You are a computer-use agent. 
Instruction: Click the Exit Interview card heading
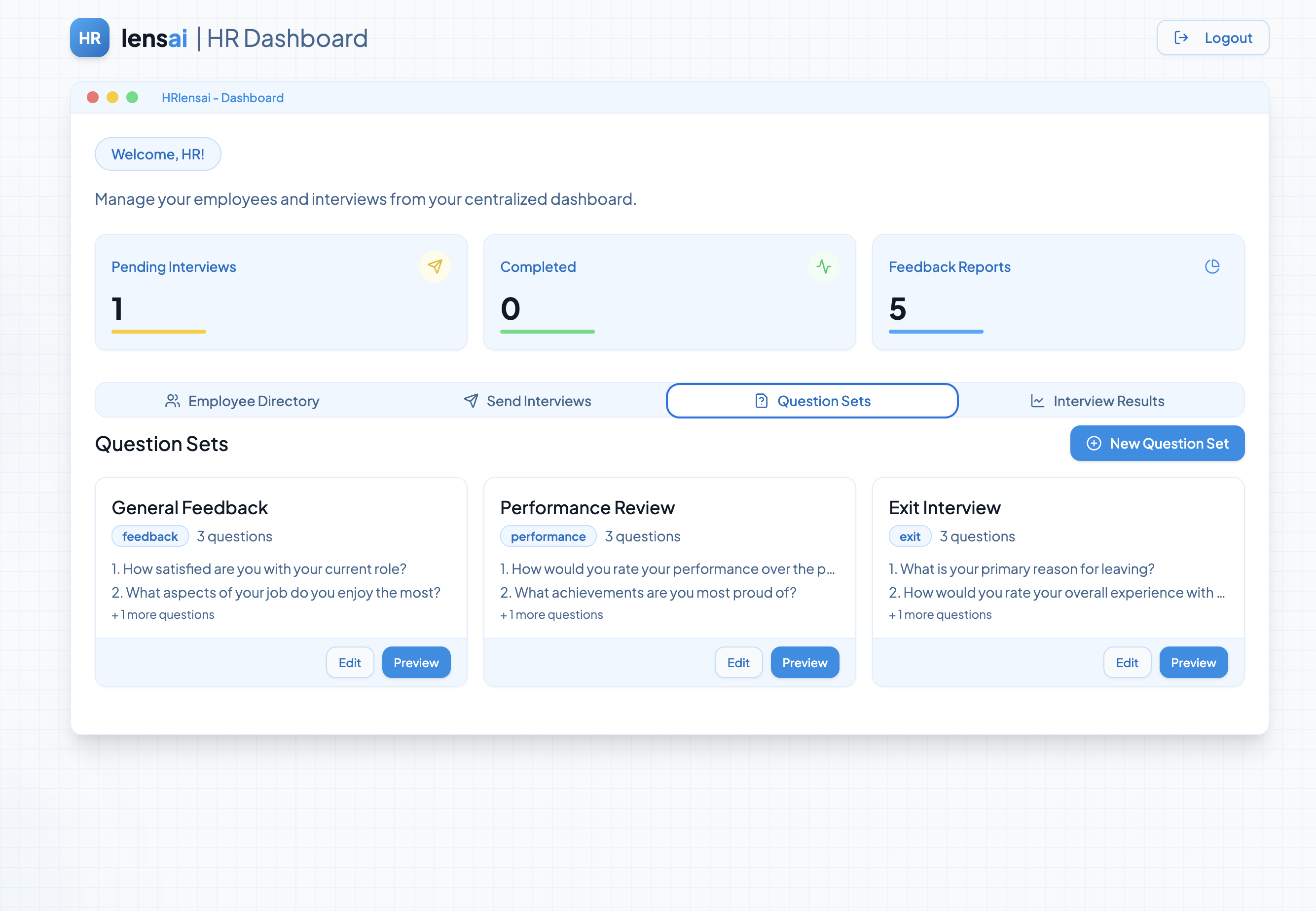pyautogui.click(x=945, y=507)
